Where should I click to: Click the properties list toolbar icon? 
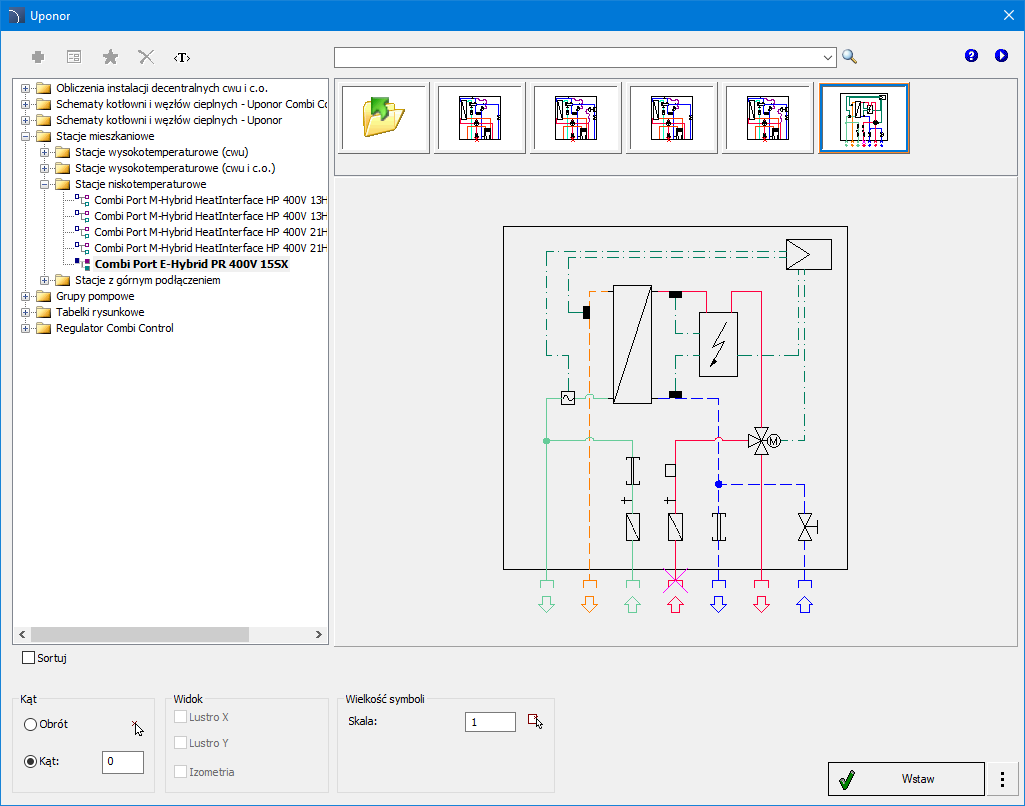coord(74,57)
